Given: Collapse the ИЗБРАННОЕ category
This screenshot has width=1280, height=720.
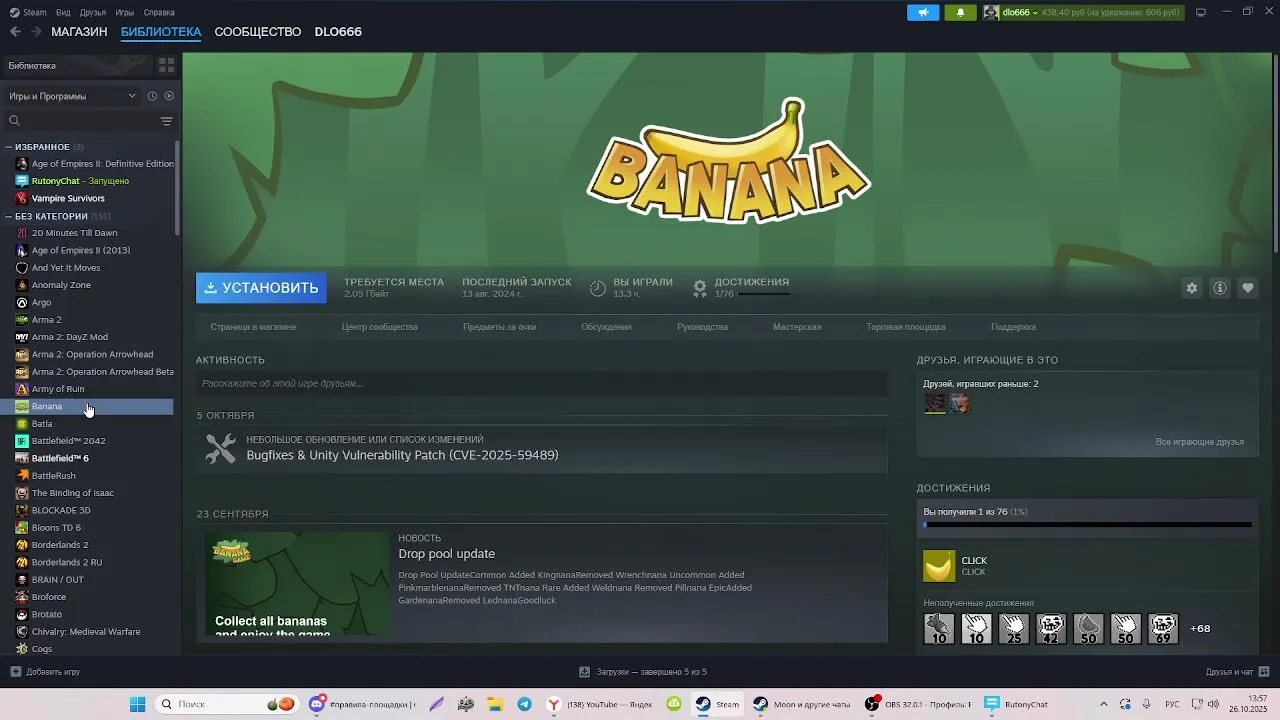Looking at the screenshot, I should [8, 147].
